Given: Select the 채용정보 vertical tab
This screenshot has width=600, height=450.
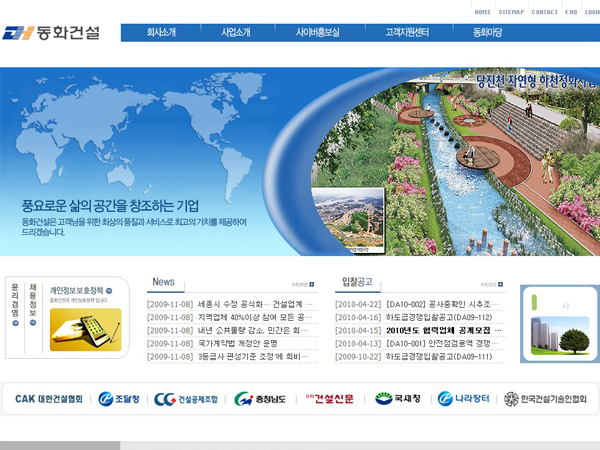Looking at the screenshot, I should click(x=33, y=315).
